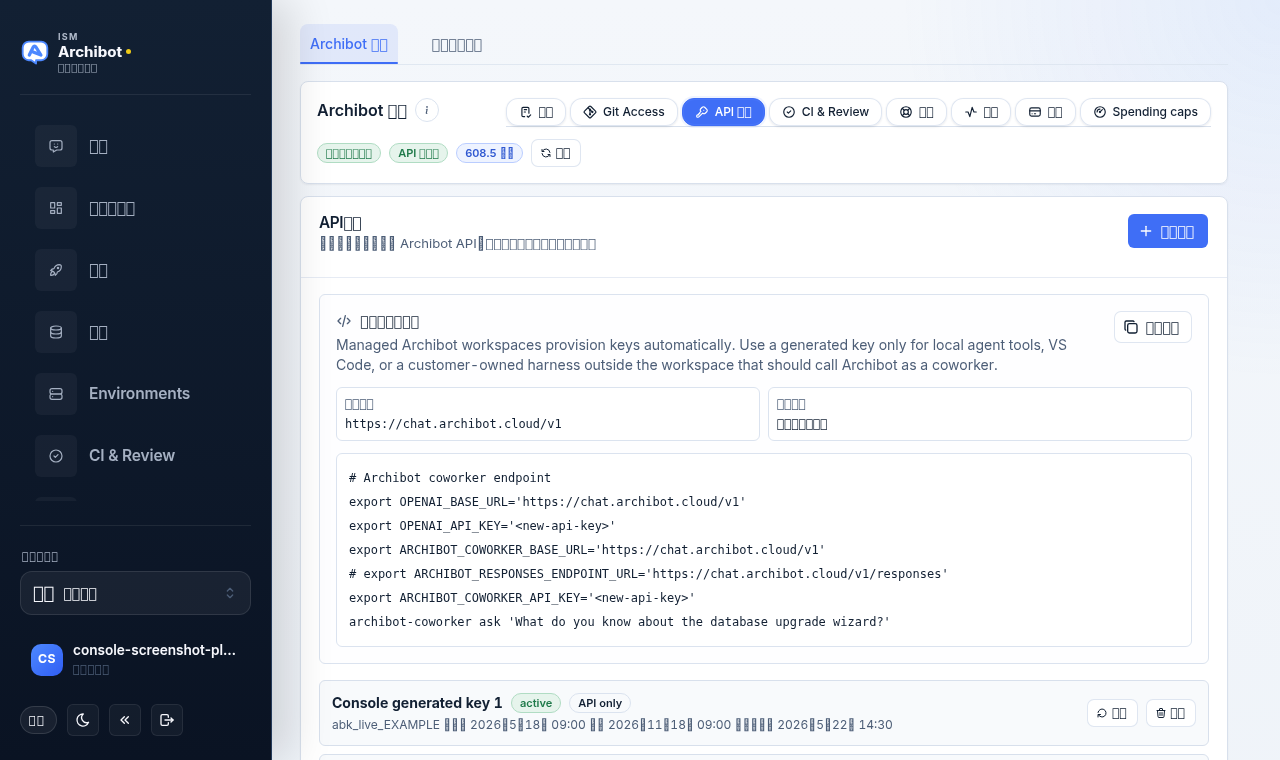
Task: Delete Console generated key 1 with trash button
Action: tap(1171, 713)
